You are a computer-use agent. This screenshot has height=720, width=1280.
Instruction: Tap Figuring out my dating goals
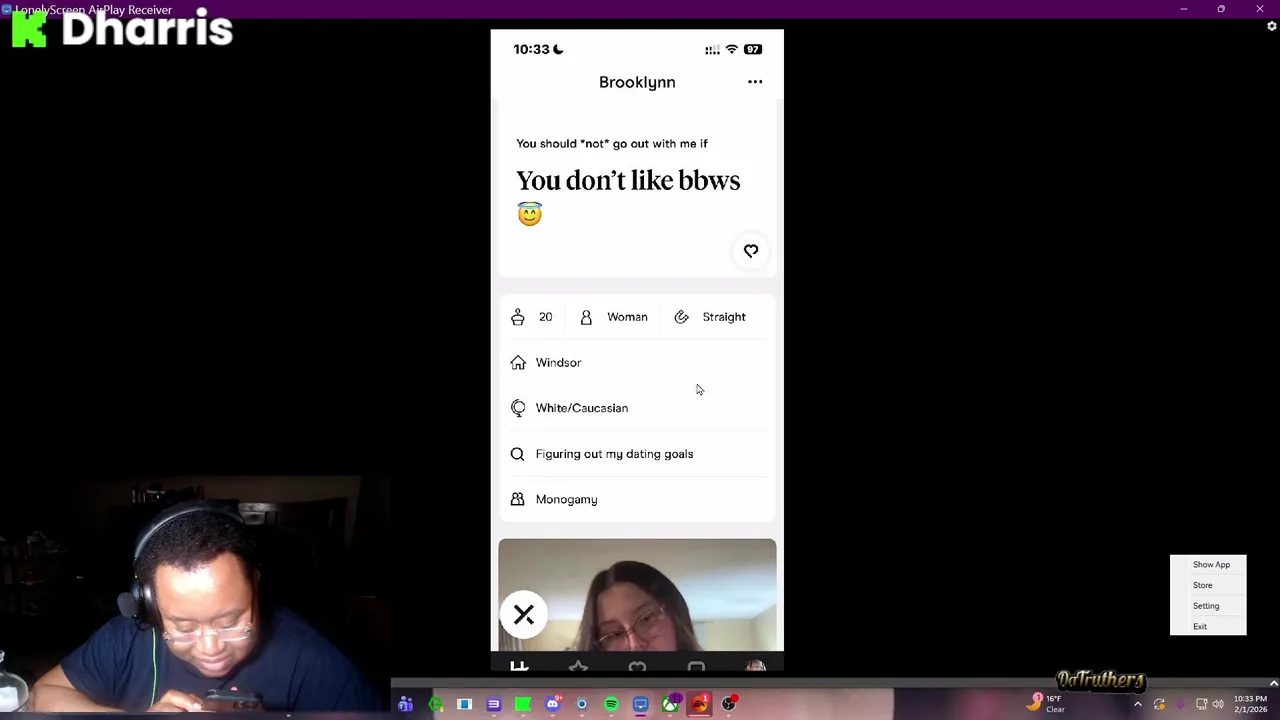tap(614, 454)
